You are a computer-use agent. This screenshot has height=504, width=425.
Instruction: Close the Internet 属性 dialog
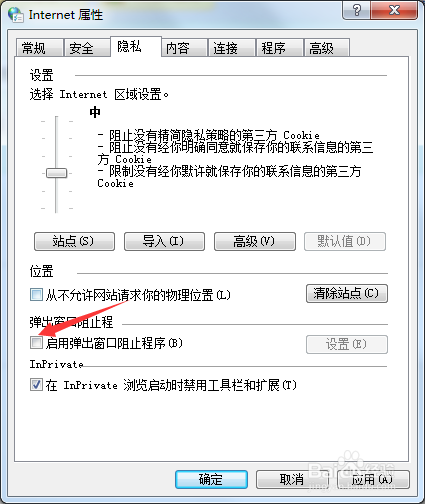click(x=394, y=10)
